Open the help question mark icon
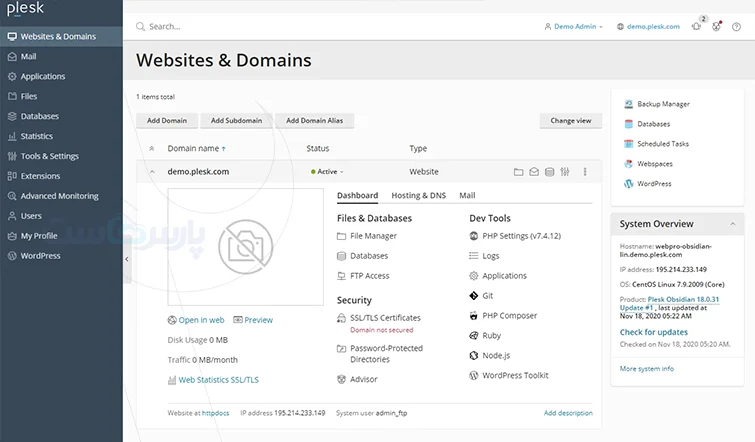Viewport: 755px width, 442px height. coord(736,27)
